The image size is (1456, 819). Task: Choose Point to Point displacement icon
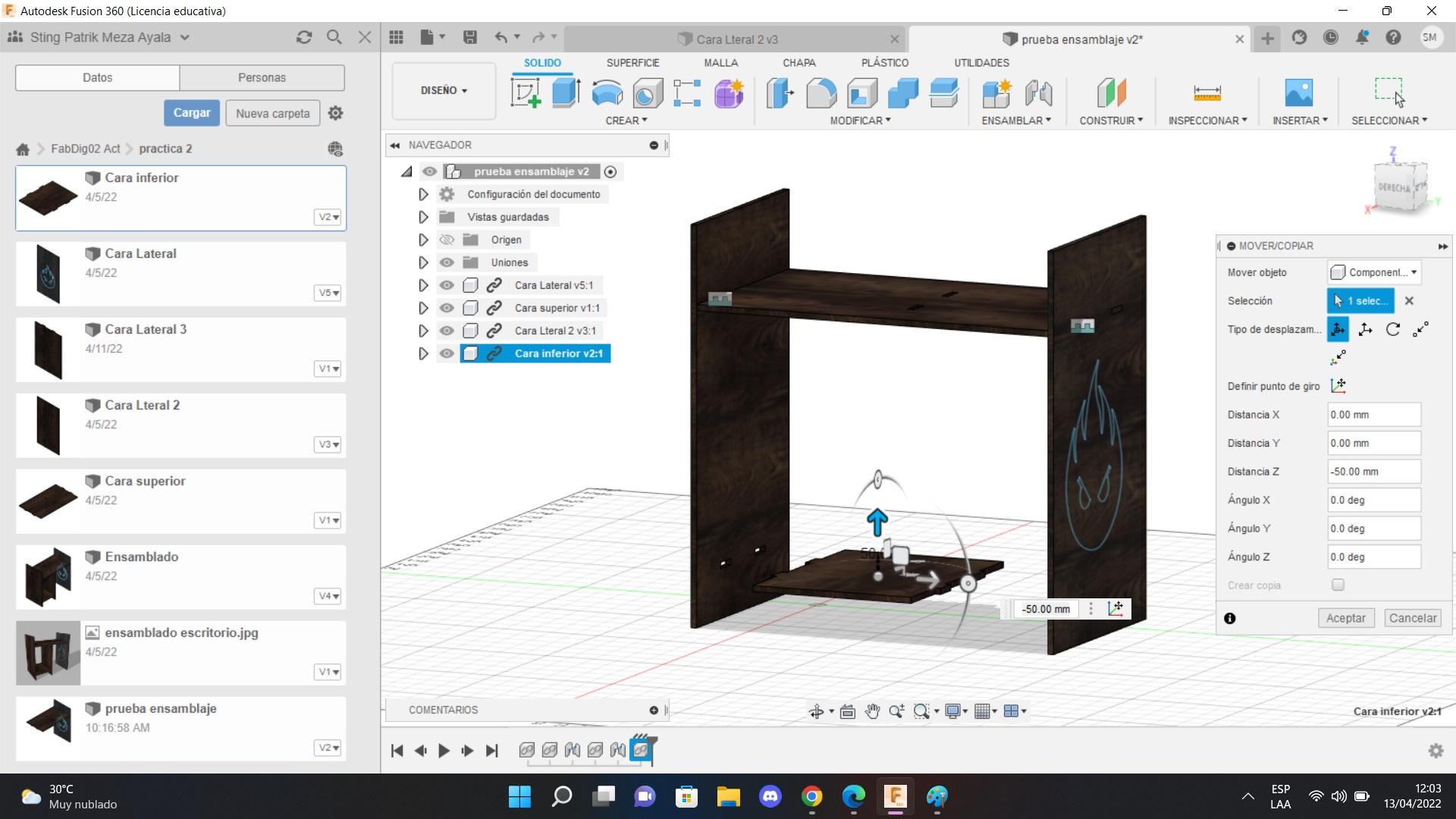point(1420,329)
